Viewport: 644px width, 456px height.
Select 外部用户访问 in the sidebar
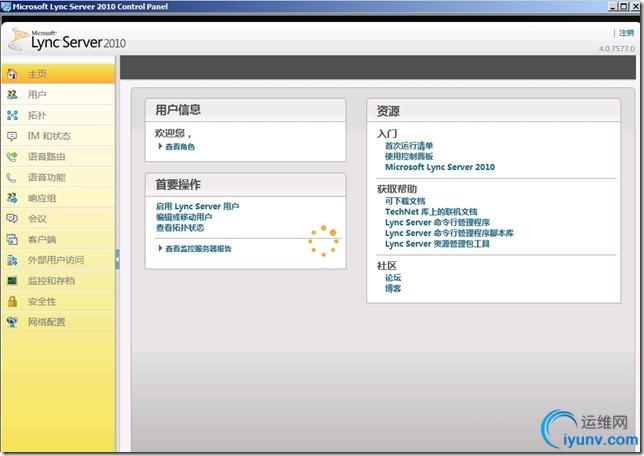tap(58, 260)
